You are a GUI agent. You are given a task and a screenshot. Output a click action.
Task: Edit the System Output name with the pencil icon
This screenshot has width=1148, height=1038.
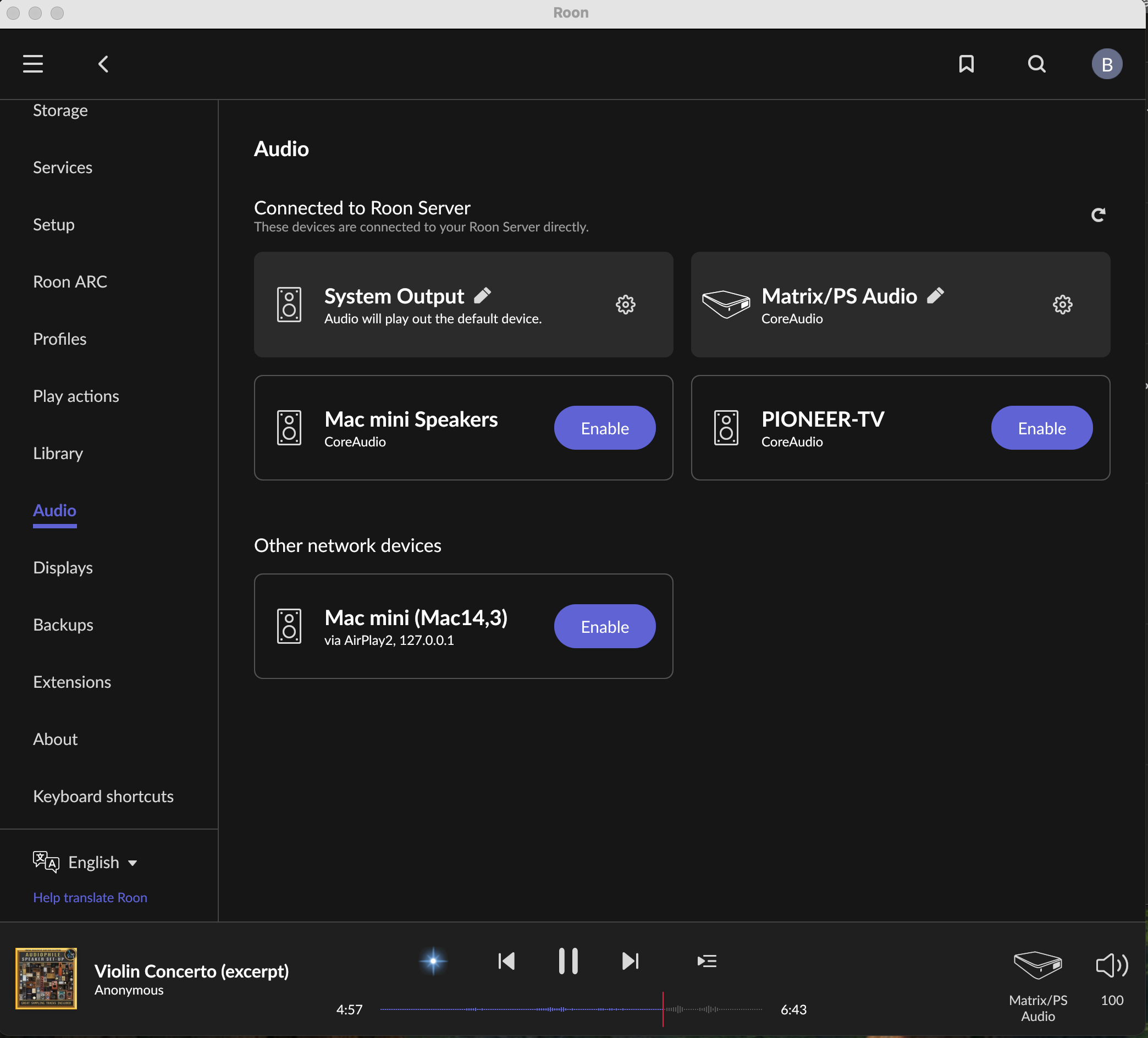pos(482,296)
